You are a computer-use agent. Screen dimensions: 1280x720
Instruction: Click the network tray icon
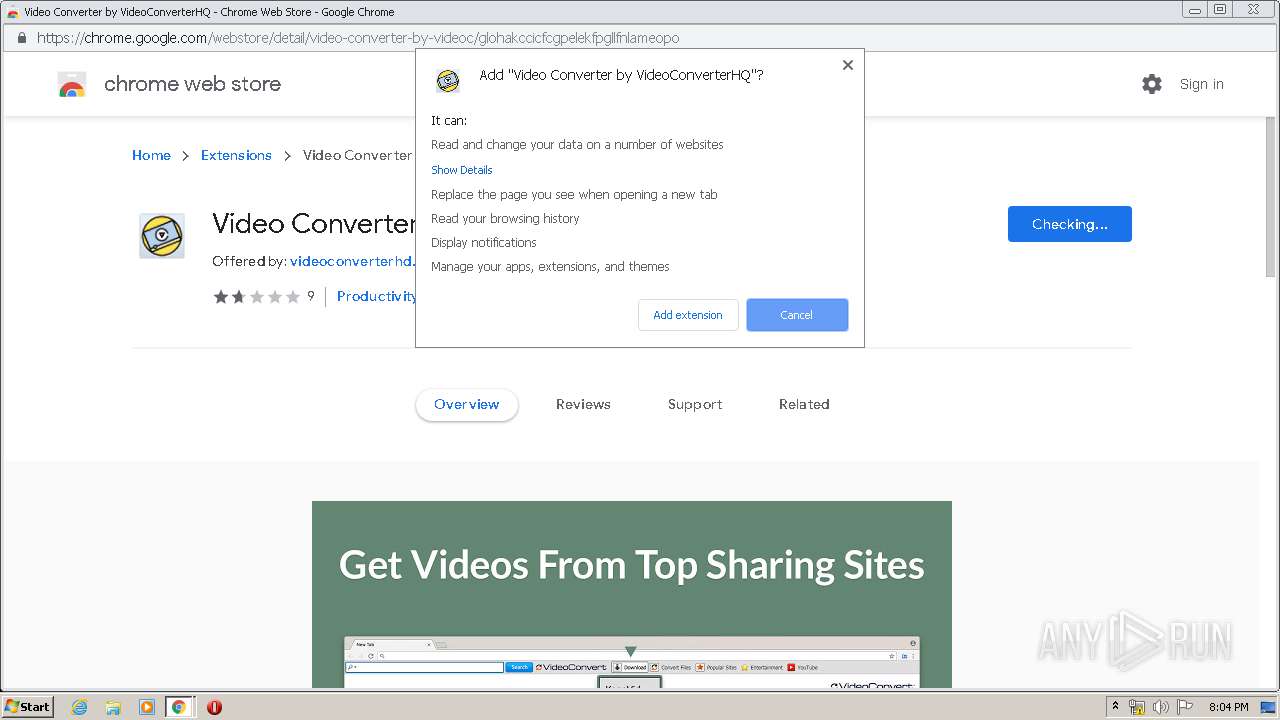click(1137, 707)
